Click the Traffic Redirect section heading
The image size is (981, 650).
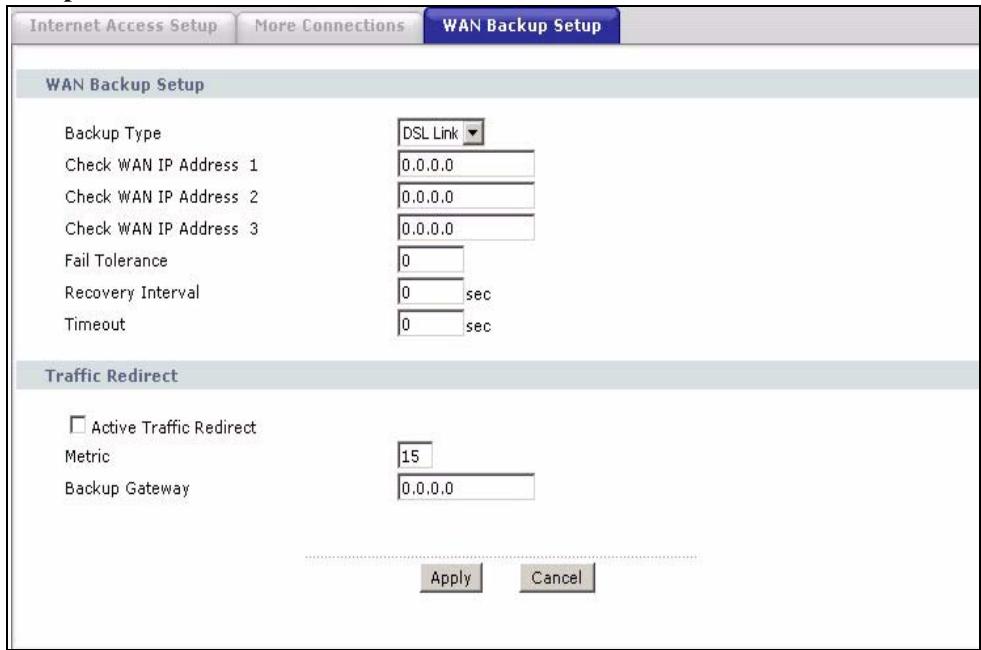[x=111, y=376]
